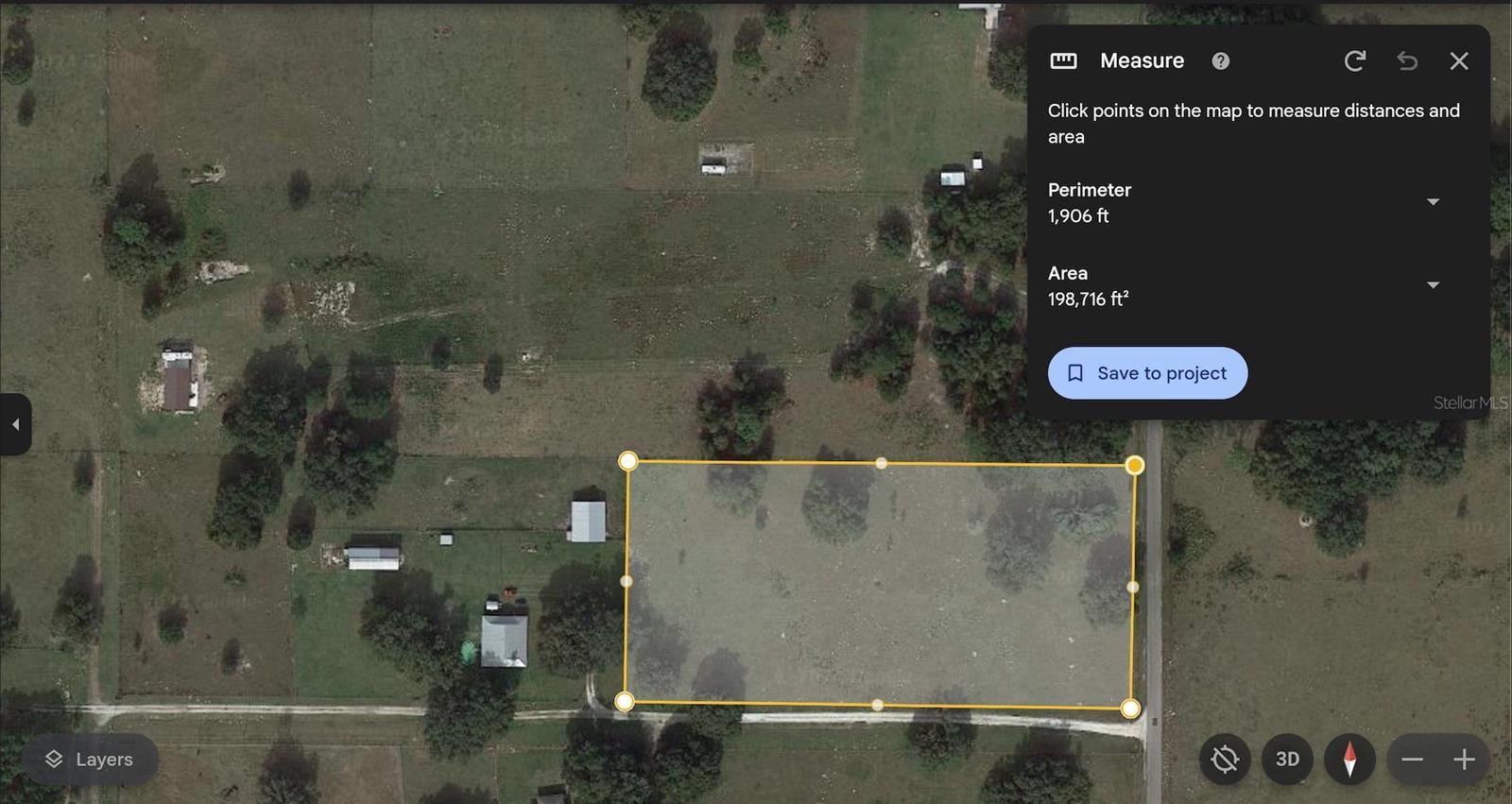The width and height of the screenshot is (1512, 804).
Task: Expand the collapsed left side panel arrow
Action: (15, 424)
